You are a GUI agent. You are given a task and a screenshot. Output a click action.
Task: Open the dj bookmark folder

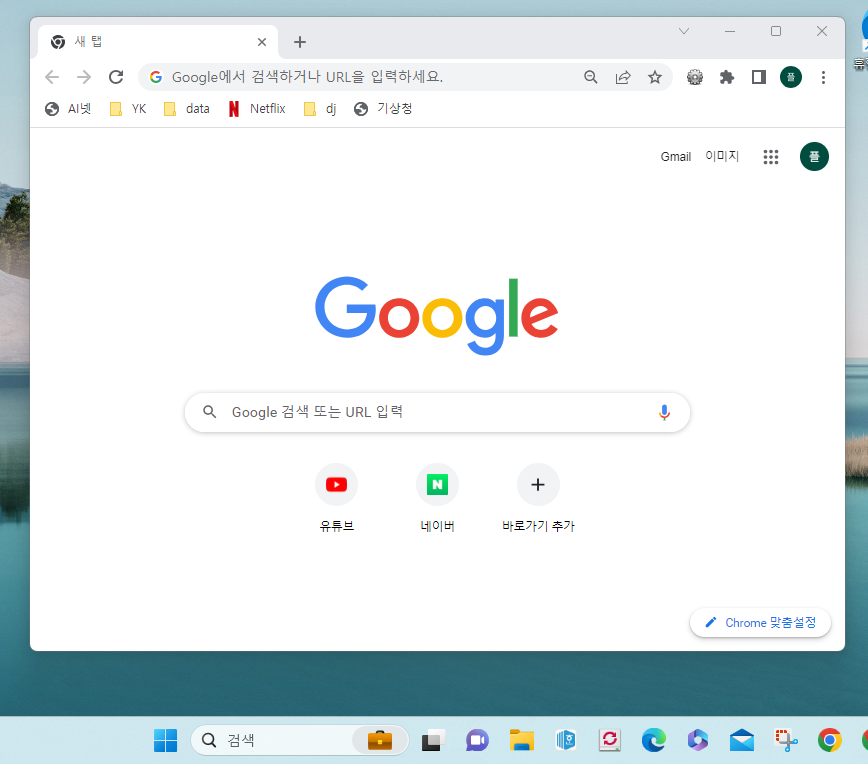[x=320, y=109]
